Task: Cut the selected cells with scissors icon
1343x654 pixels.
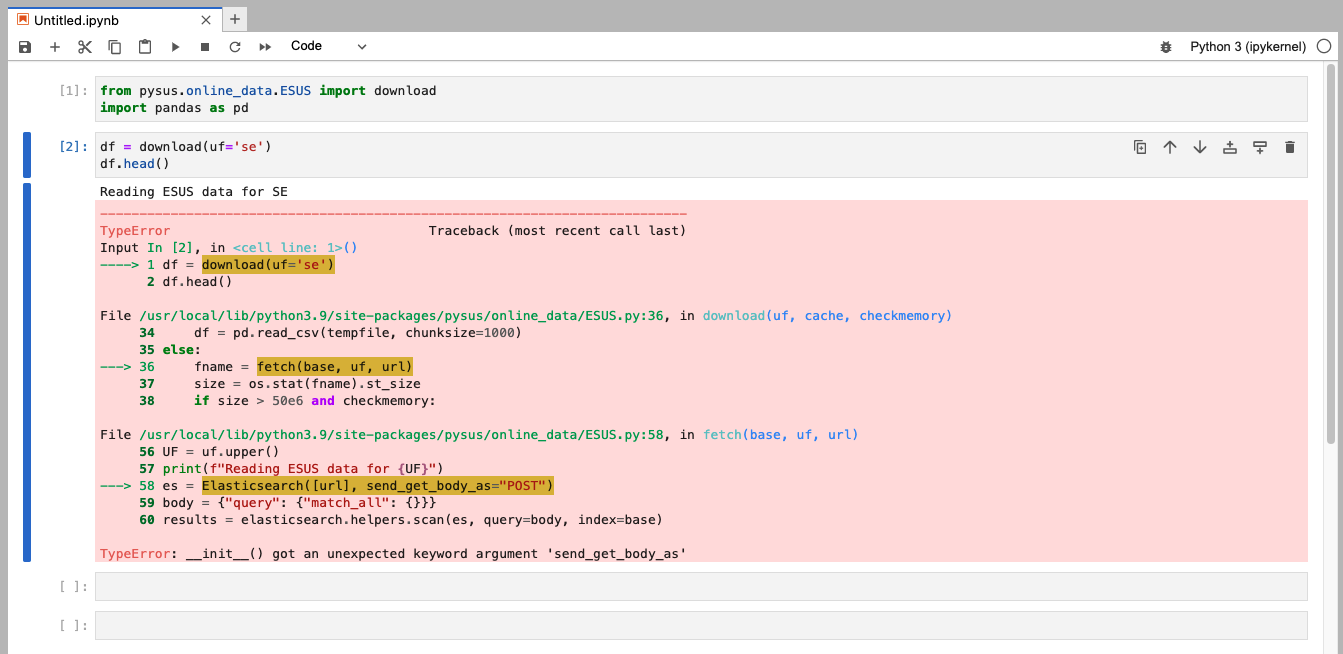Action: tap(84, 46)
